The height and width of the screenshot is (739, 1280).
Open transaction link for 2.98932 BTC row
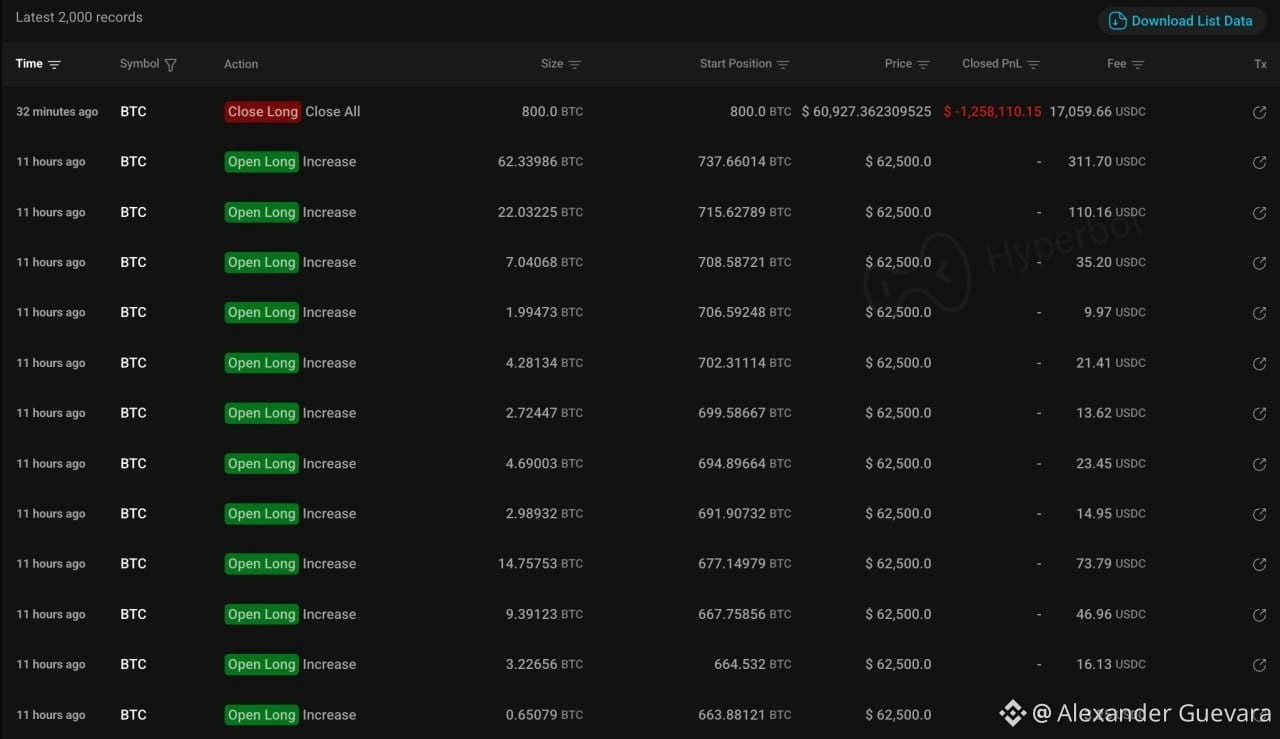(1259, 514)
